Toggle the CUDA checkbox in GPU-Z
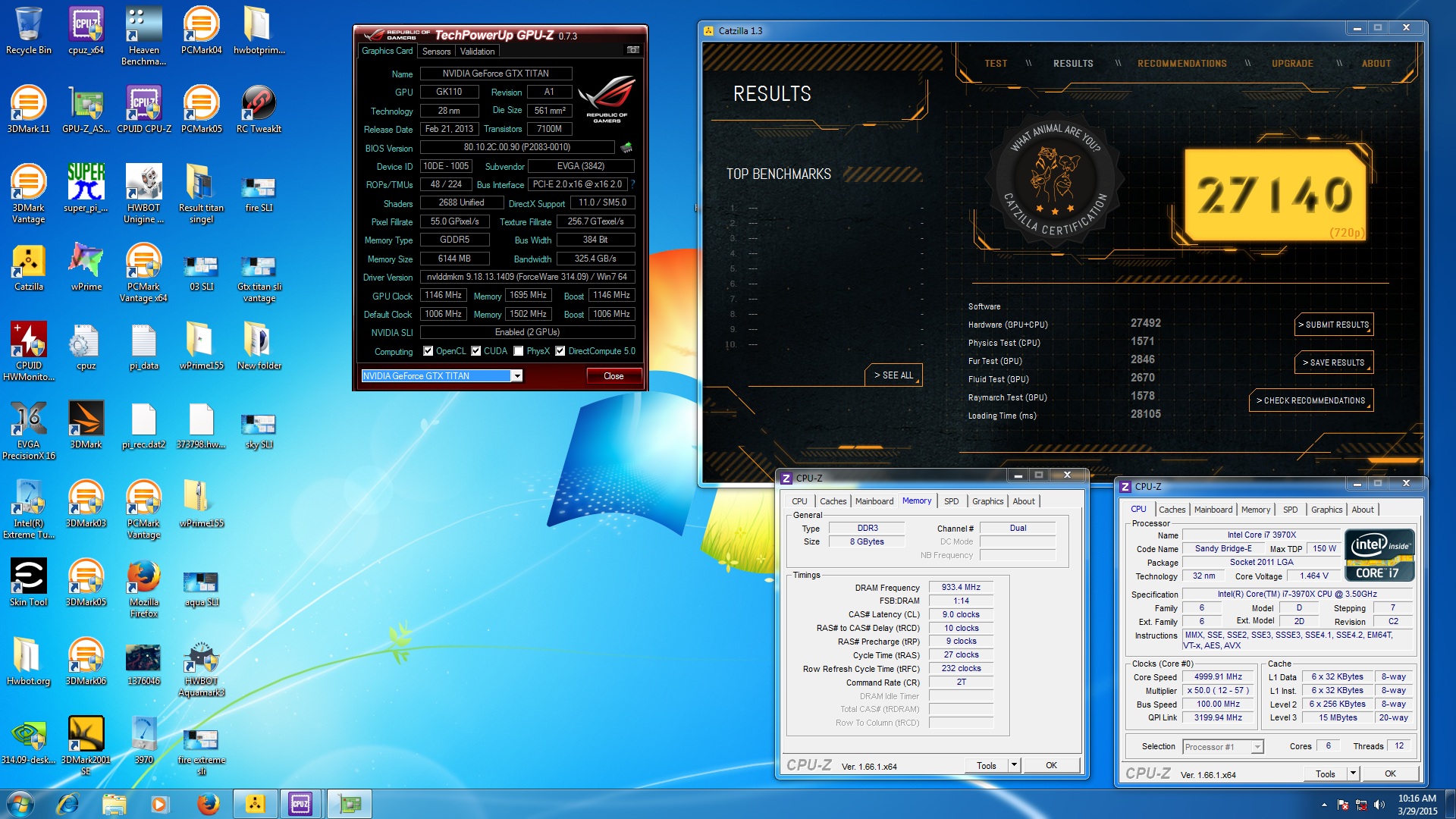 [x=475, y=351]
